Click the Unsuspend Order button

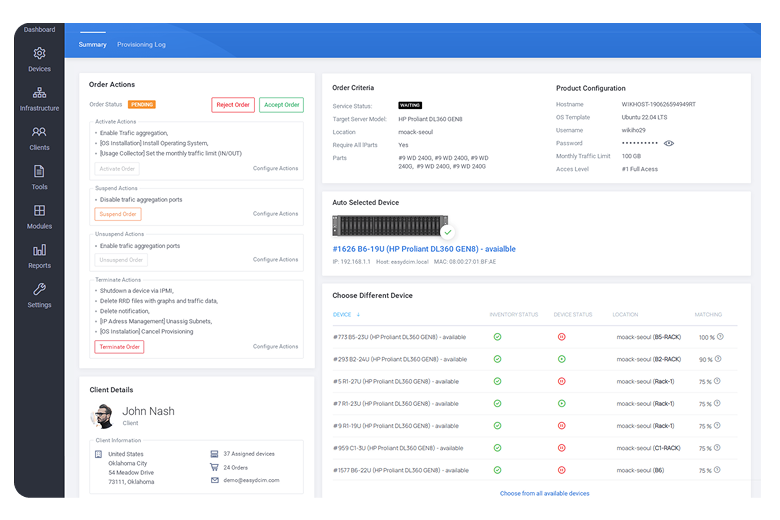[x=121, y=260]
